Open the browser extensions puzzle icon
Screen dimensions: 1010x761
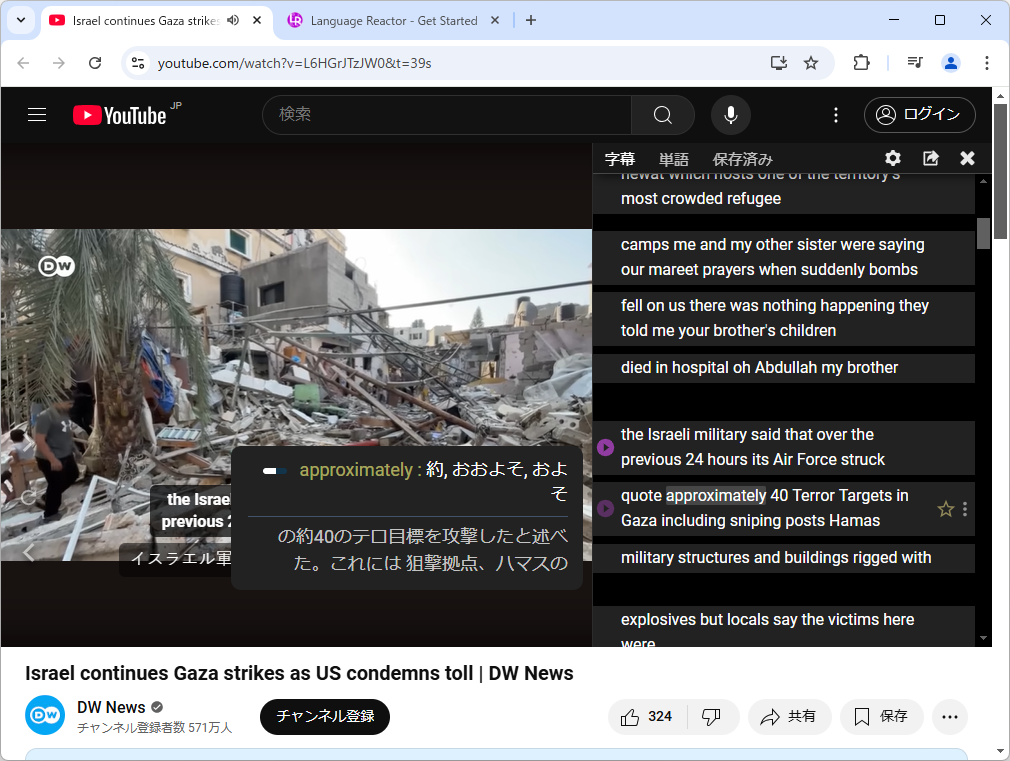point(861,63)
